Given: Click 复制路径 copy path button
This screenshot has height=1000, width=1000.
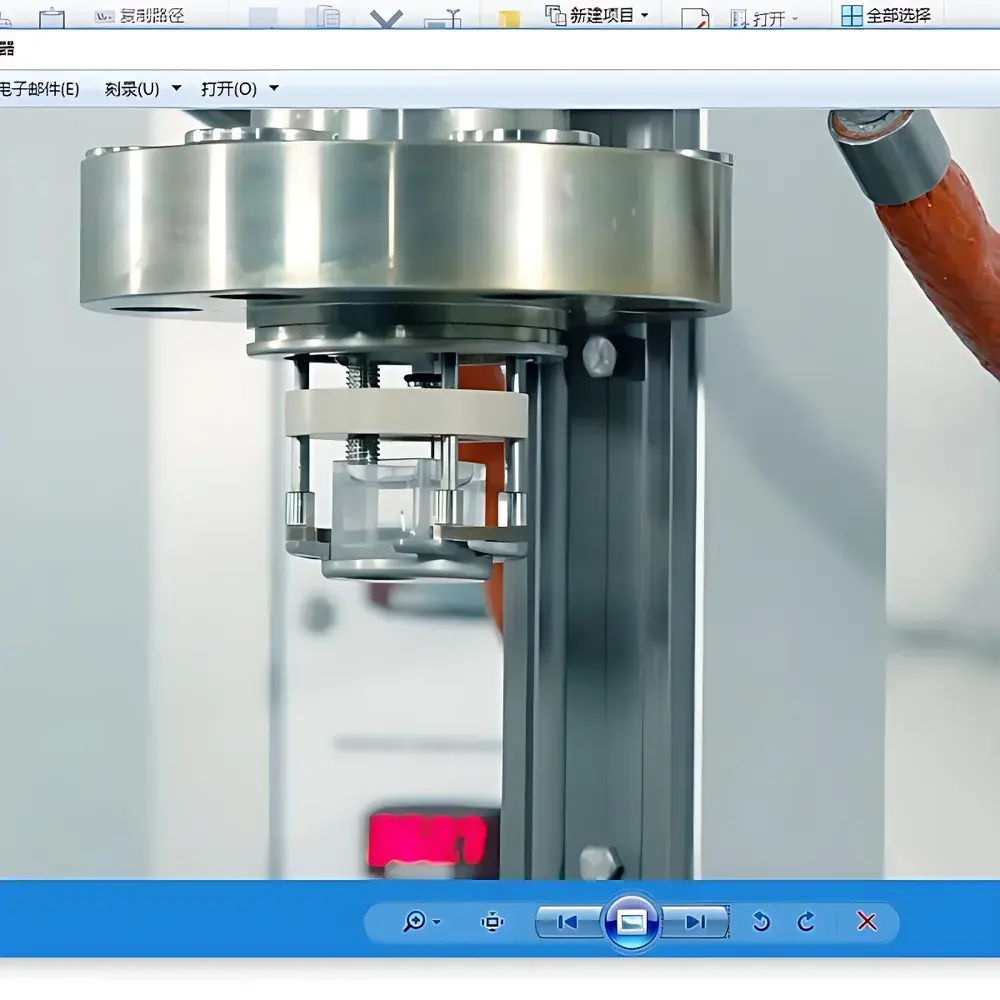Looking at the screenshot, I should pos(140,16).
